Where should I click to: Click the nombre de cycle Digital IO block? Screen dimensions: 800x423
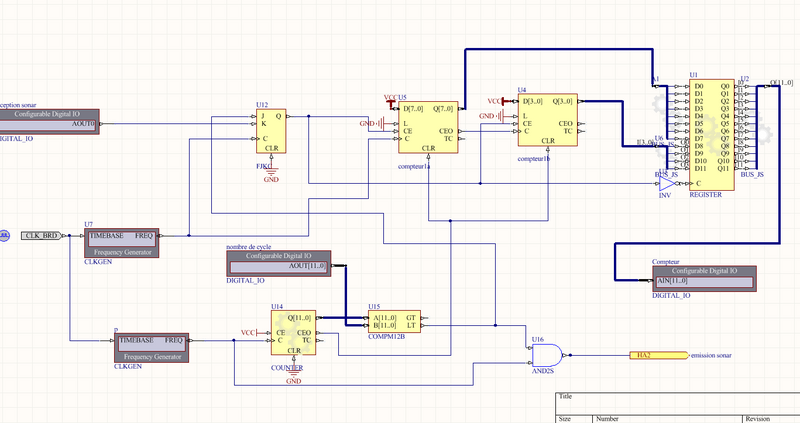pos(285,262)
